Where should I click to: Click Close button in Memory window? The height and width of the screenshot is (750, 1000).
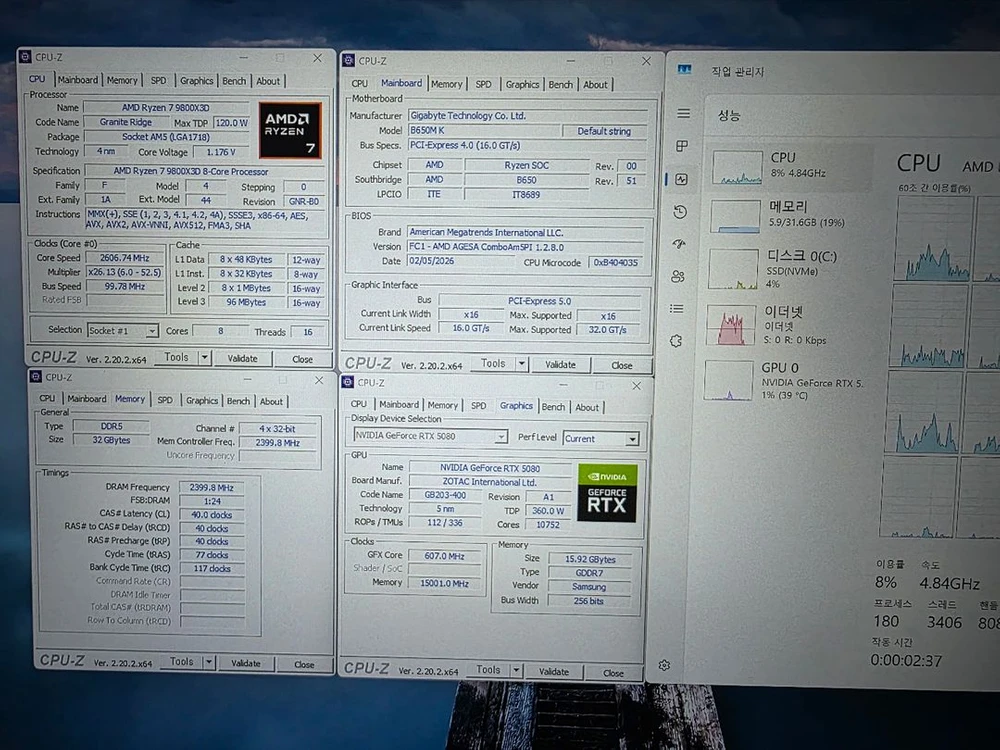pyautogui.click(x=304, y=665)
